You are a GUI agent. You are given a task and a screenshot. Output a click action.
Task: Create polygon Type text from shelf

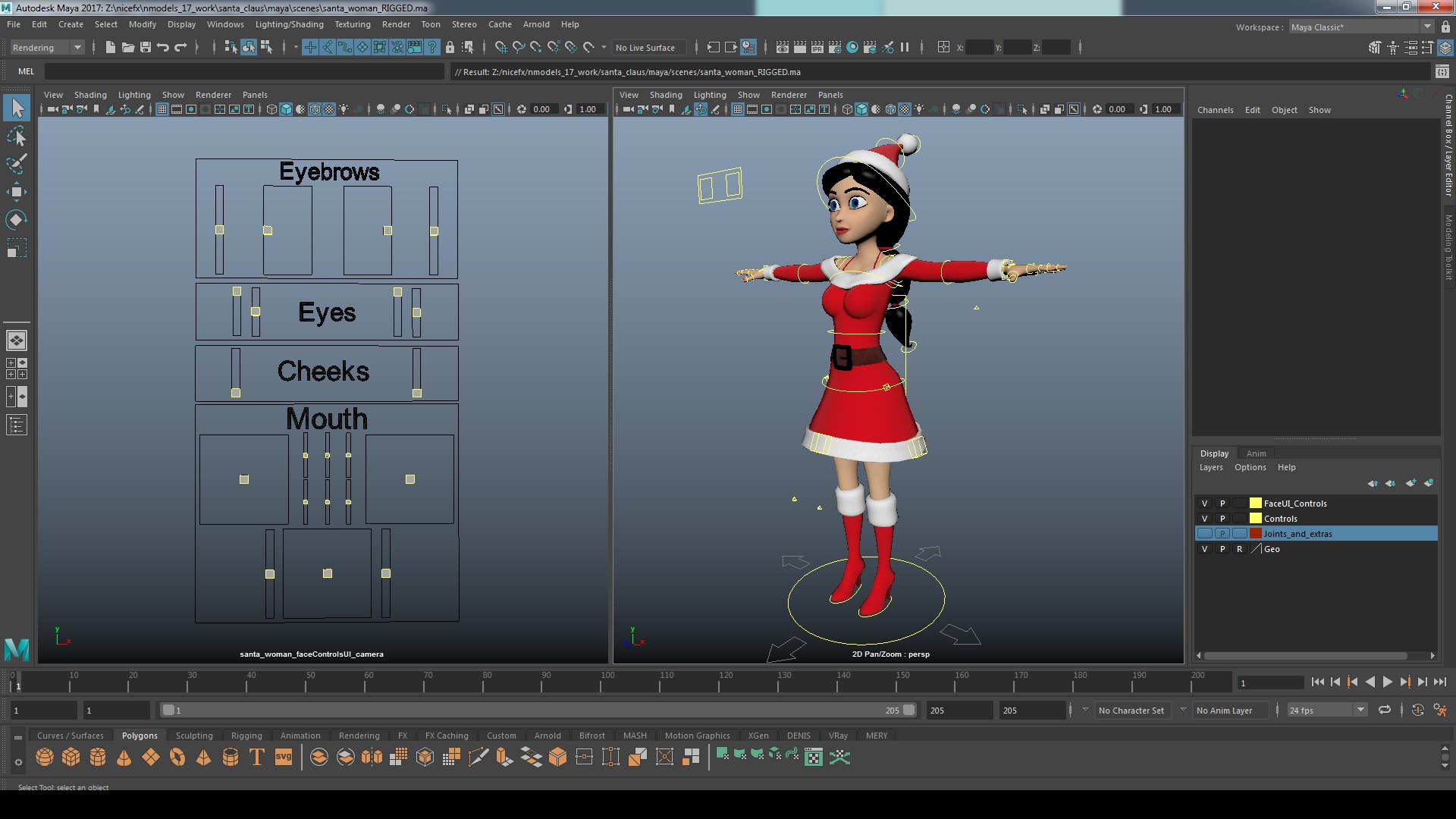[x=257, y=757]
